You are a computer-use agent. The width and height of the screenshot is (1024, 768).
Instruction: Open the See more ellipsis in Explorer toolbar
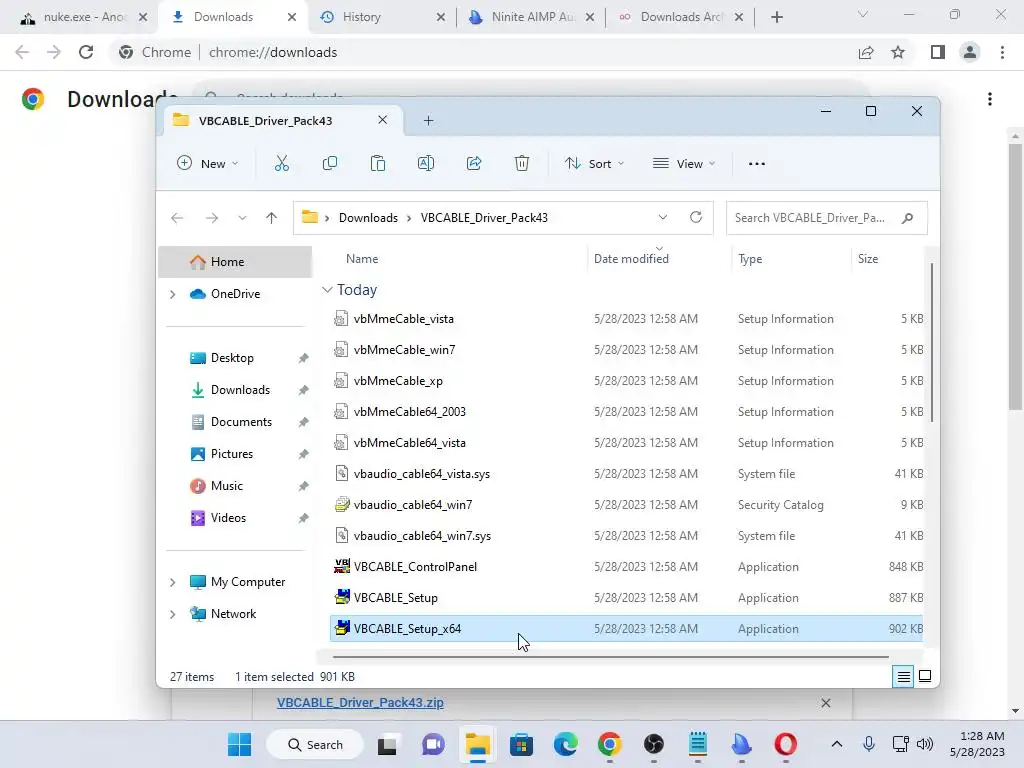[757, 163]
